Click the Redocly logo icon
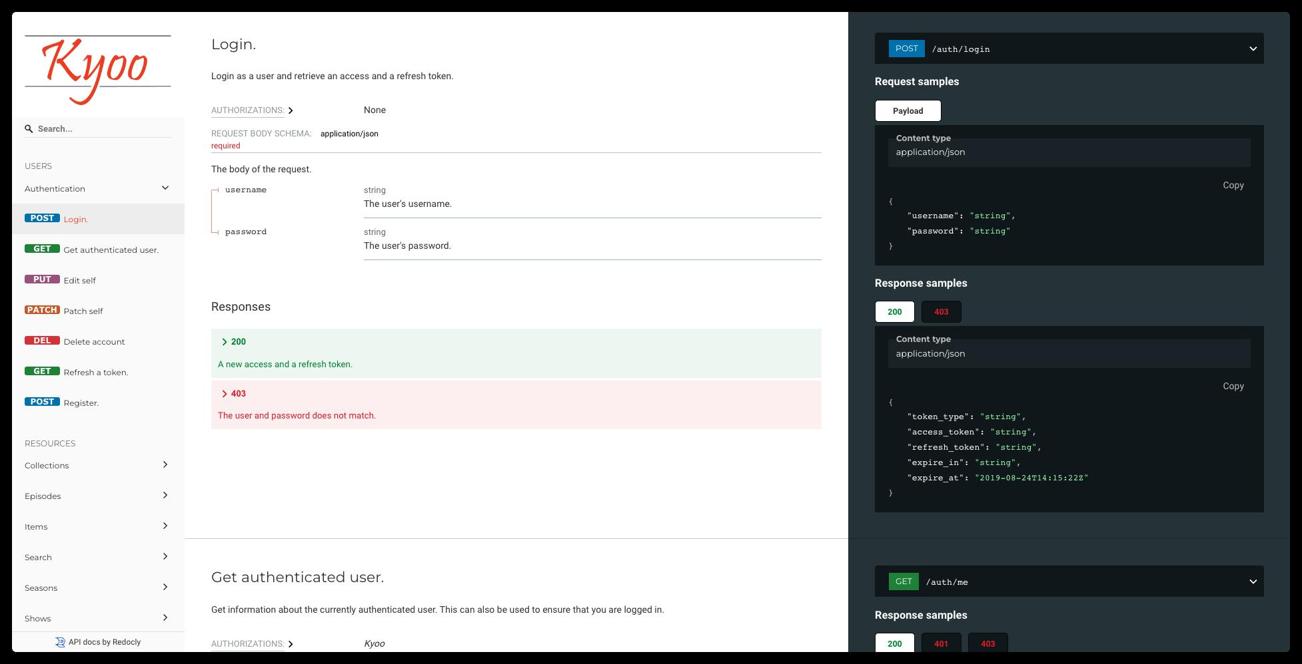Image resolution: width=1302 pixels, height=664 pixels. [x=60, y=642]
